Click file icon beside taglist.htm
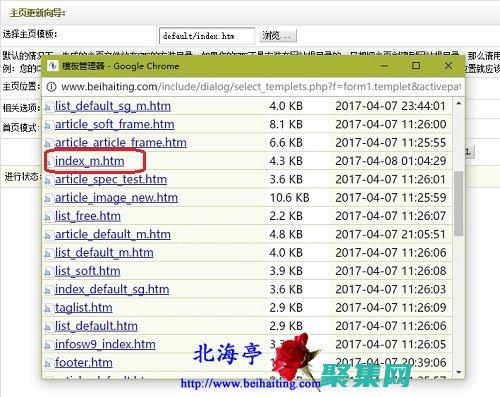The height and width of the screenshot is (397, 500). (x=49, y=308)
